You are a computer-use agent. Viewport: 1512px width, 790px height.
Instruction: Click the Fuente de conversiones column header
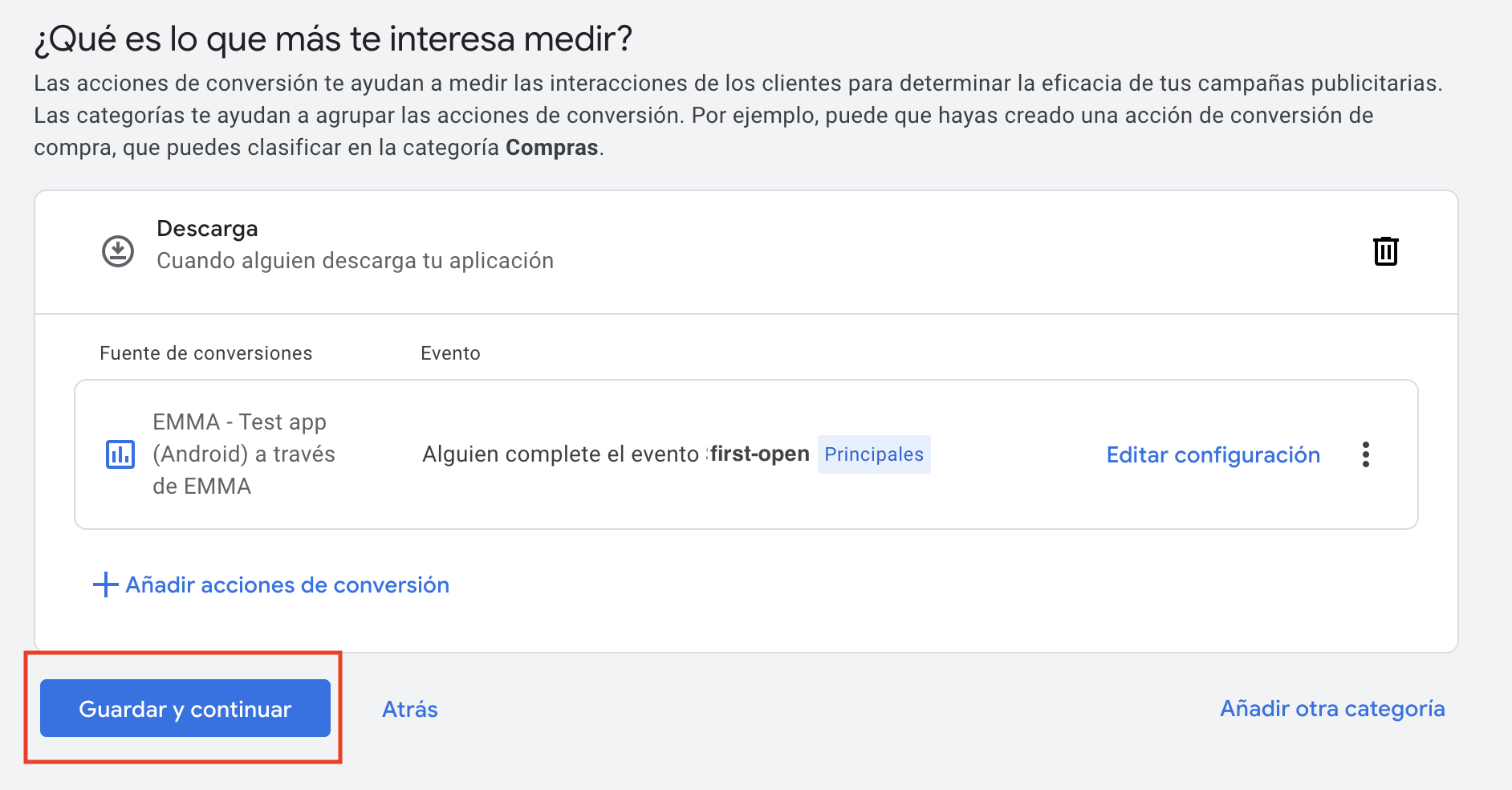click(x=205, y=353)
